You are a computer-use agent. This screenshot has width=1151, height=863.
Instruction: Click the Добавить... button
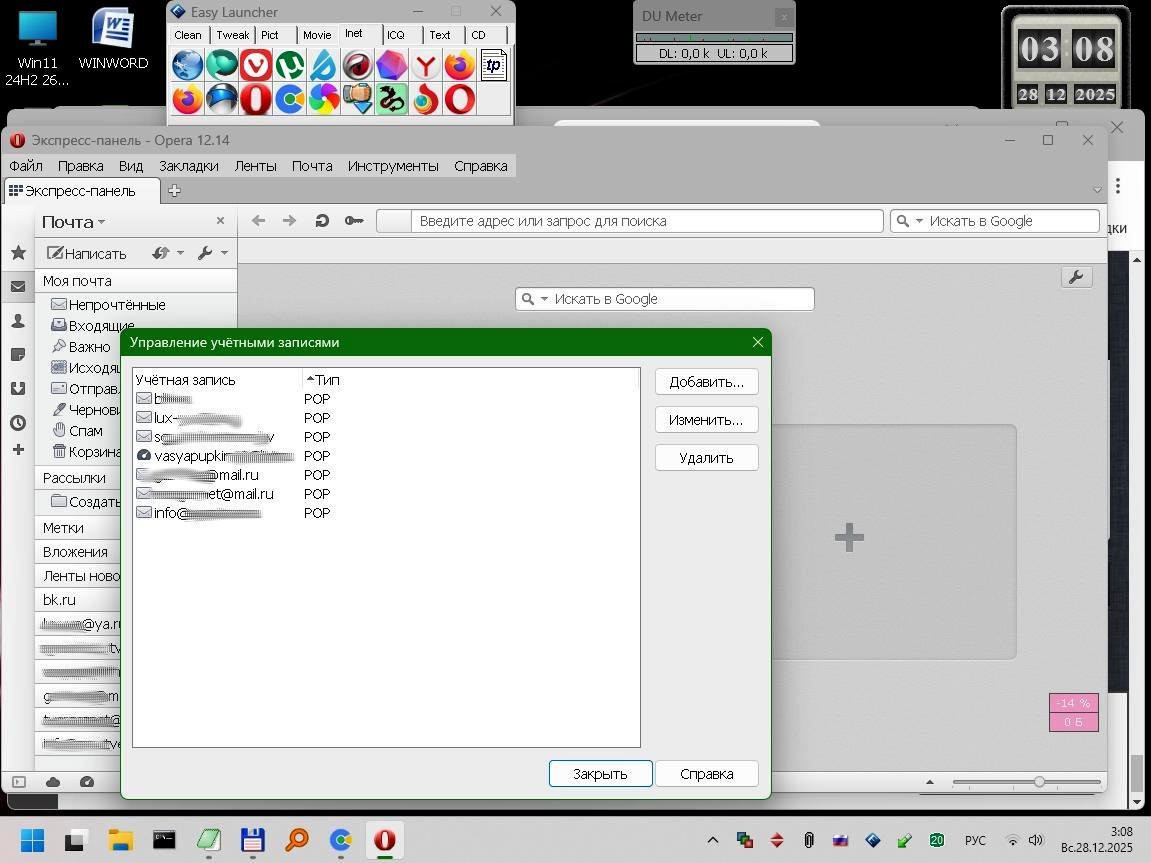pos(706,382)
